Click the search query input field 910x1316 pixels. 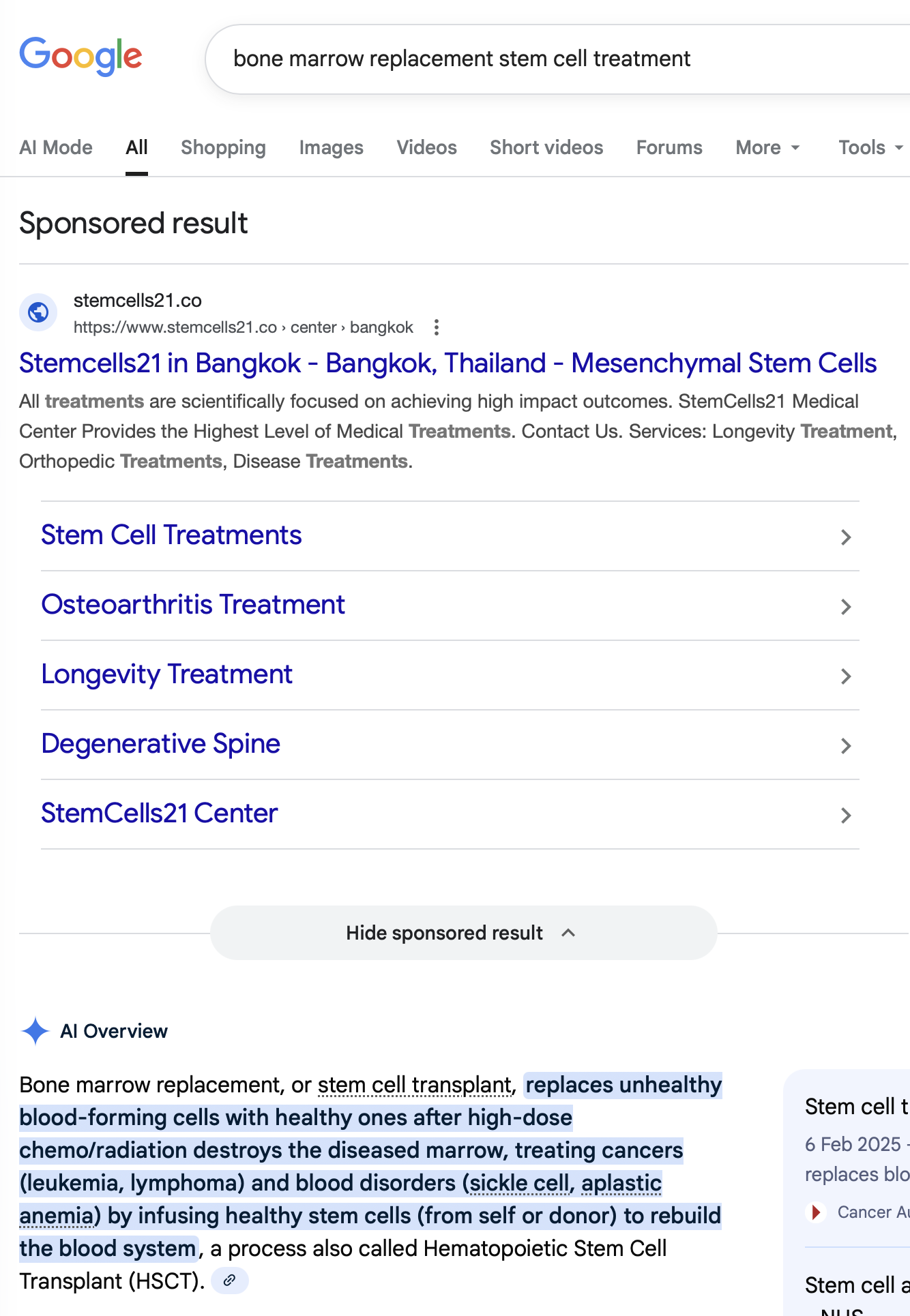[x=546, y=59]
